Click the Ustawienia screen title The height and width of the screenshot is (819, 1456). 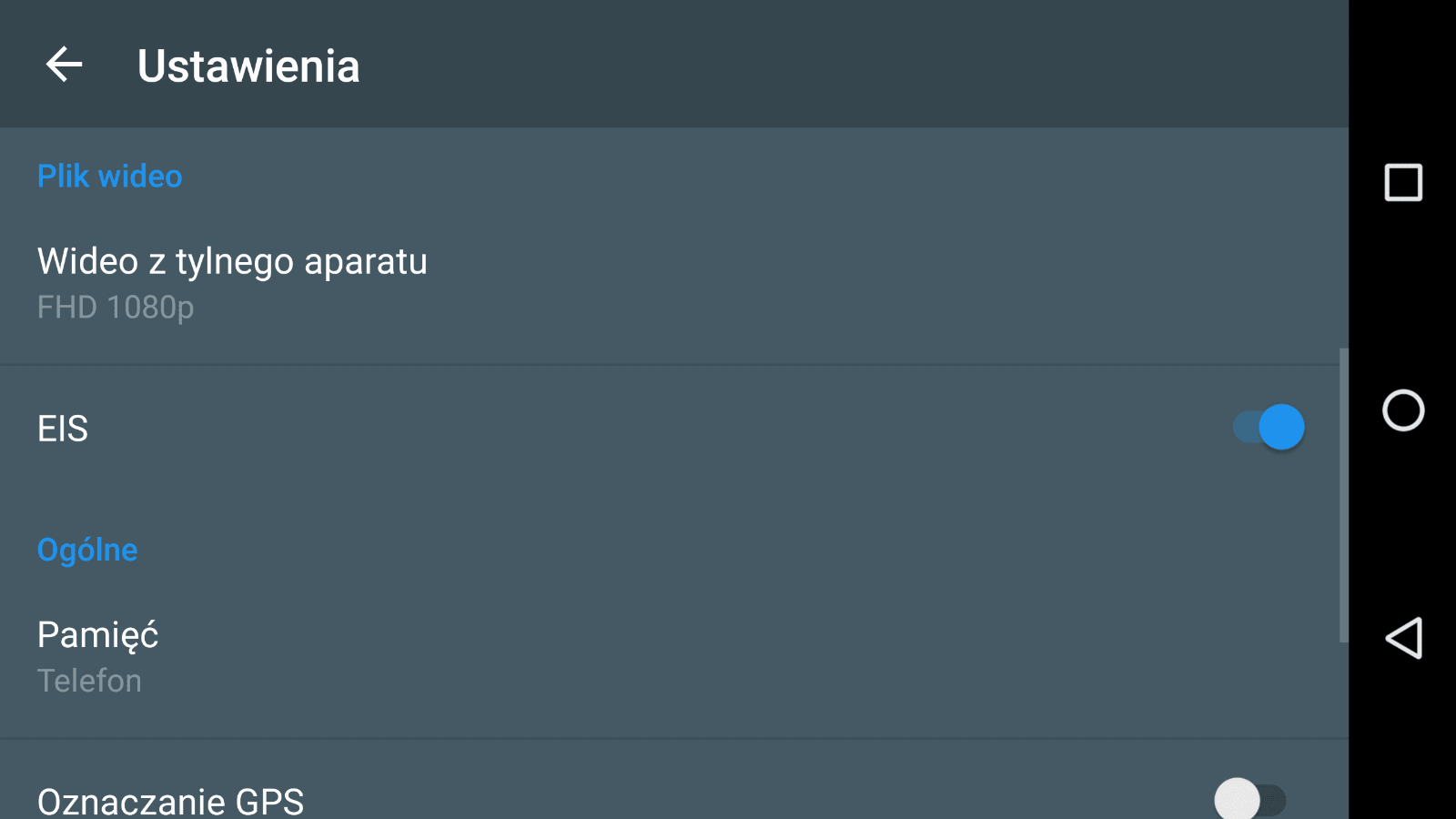tap(248, 66)
